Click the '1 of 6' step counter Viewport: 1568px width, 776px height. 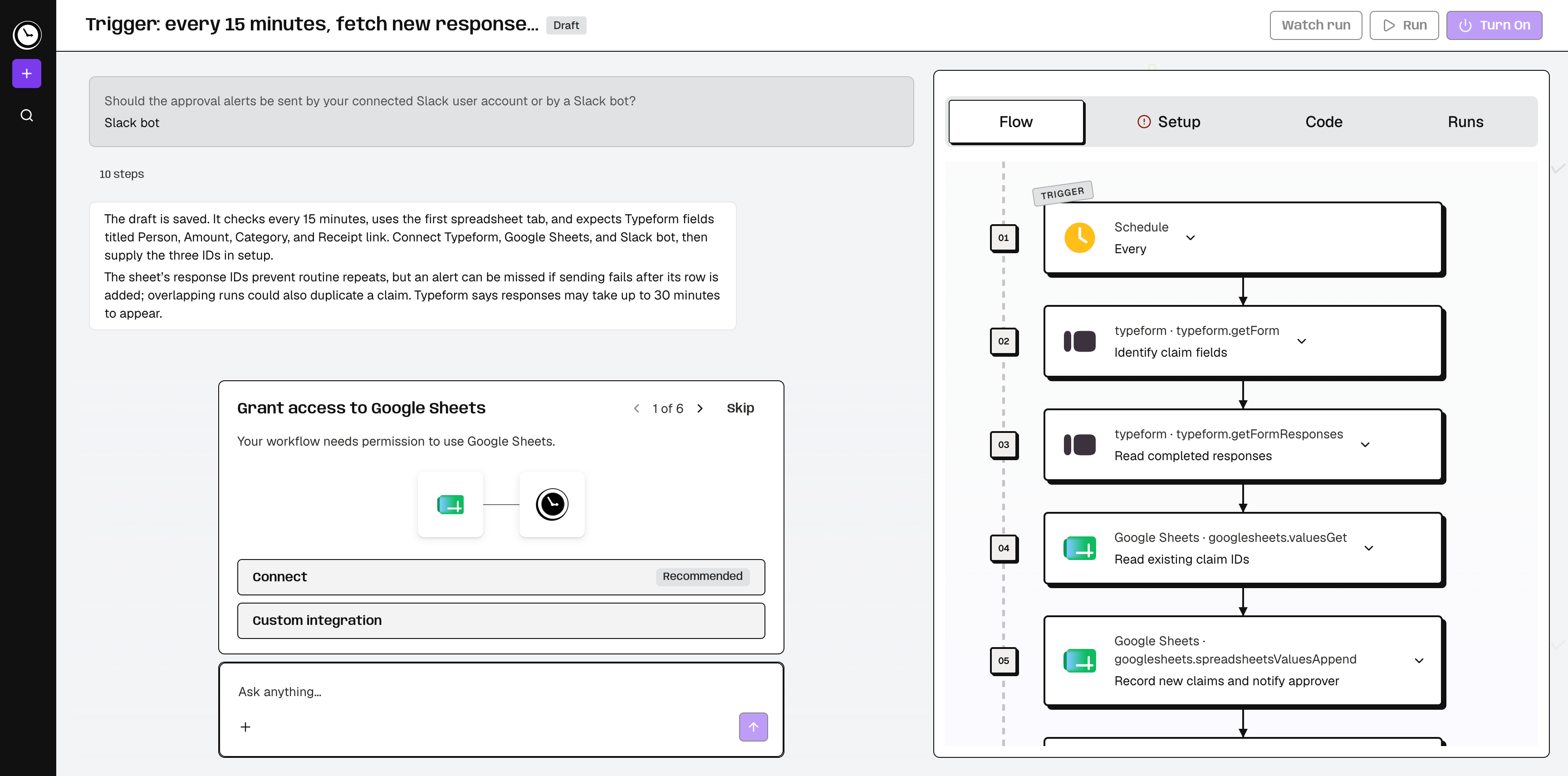[x=668, y=408]
